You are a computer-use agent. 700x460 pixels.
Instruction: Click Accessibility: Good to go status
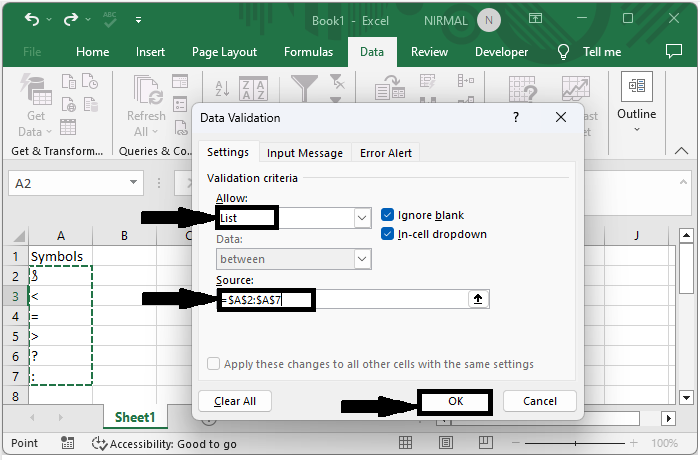pyautogui.click(x=164, y=444)
